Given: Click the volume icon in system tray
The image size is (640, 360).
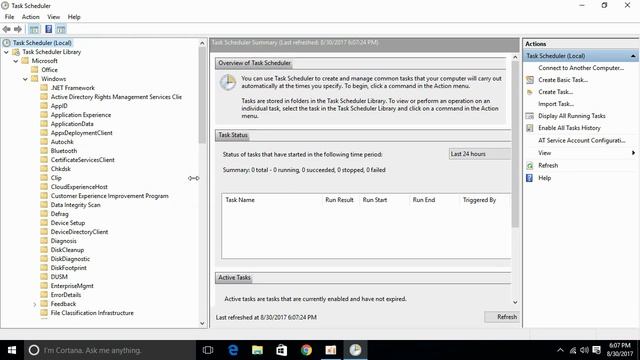Looking at the screenshot, I should tap(584, 350).
